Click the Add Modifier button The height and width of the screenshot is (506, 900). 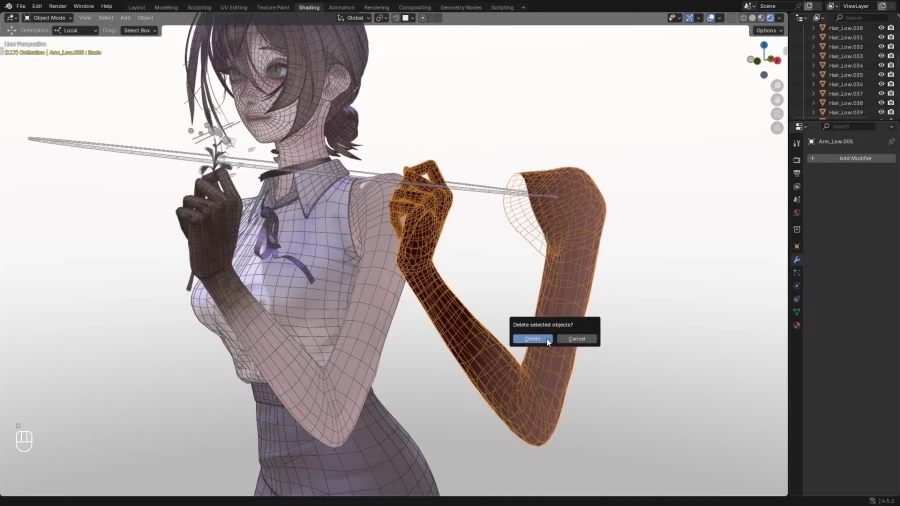click(851, 158)
